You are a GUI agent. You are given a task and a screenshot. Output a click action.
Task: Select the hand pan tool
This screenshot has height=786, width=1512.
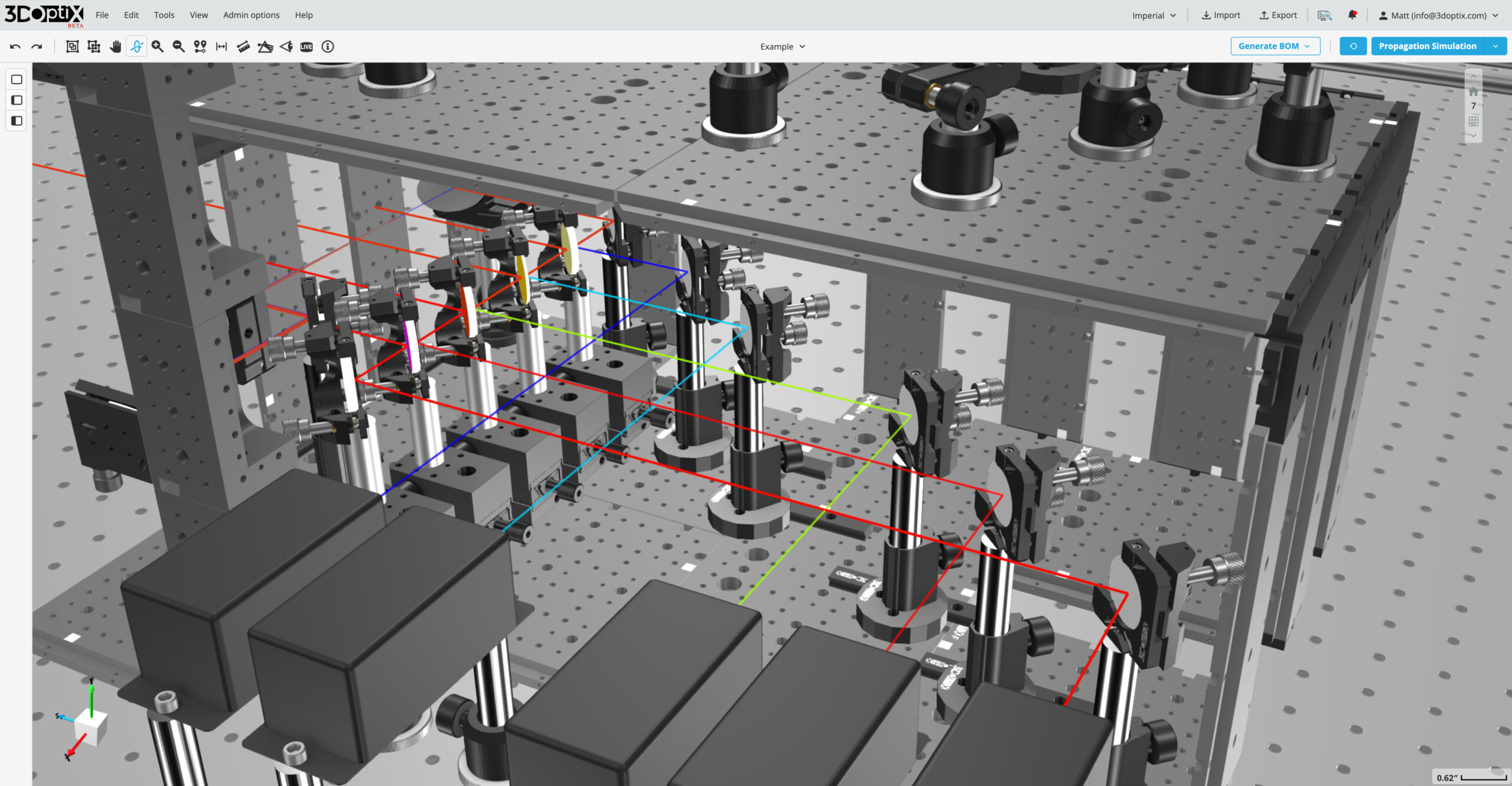(x=115, y=46)
